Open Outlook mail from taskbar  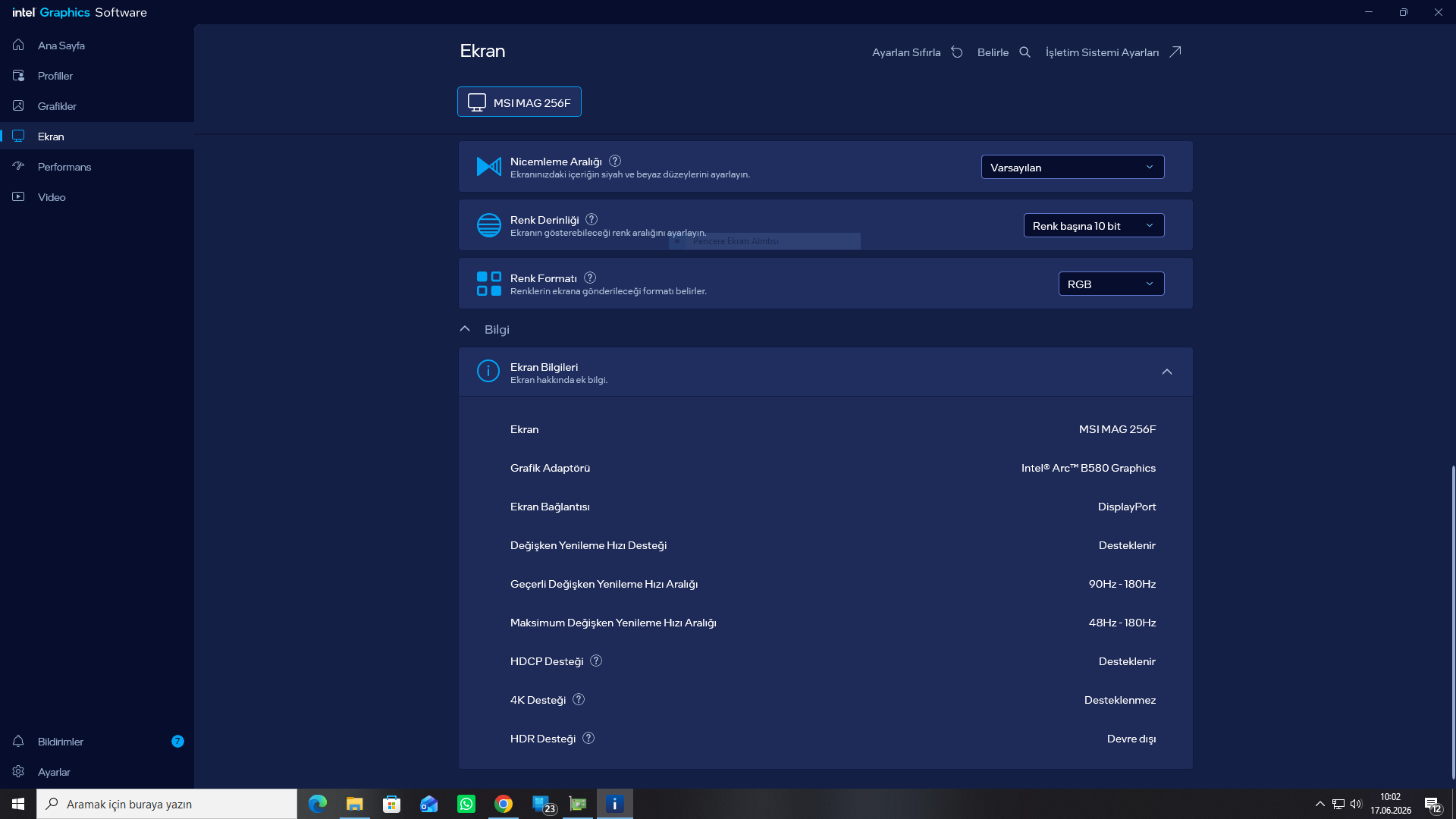point(429,804)
